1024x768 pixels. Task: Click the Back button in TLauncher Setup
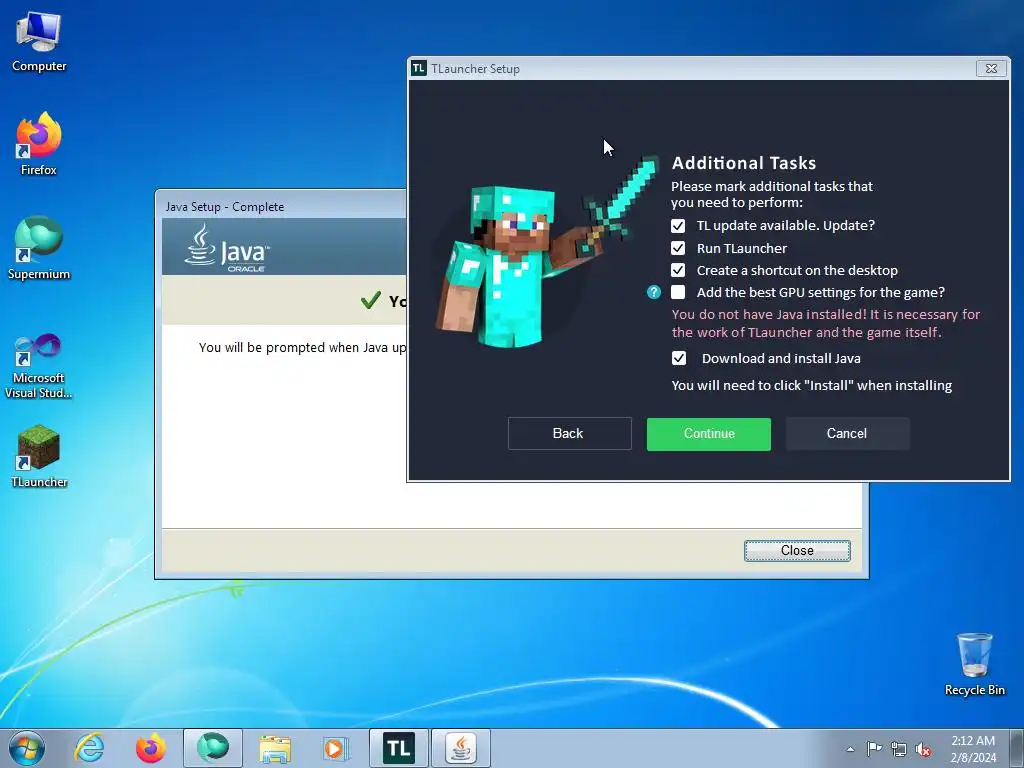coord(569,434)
